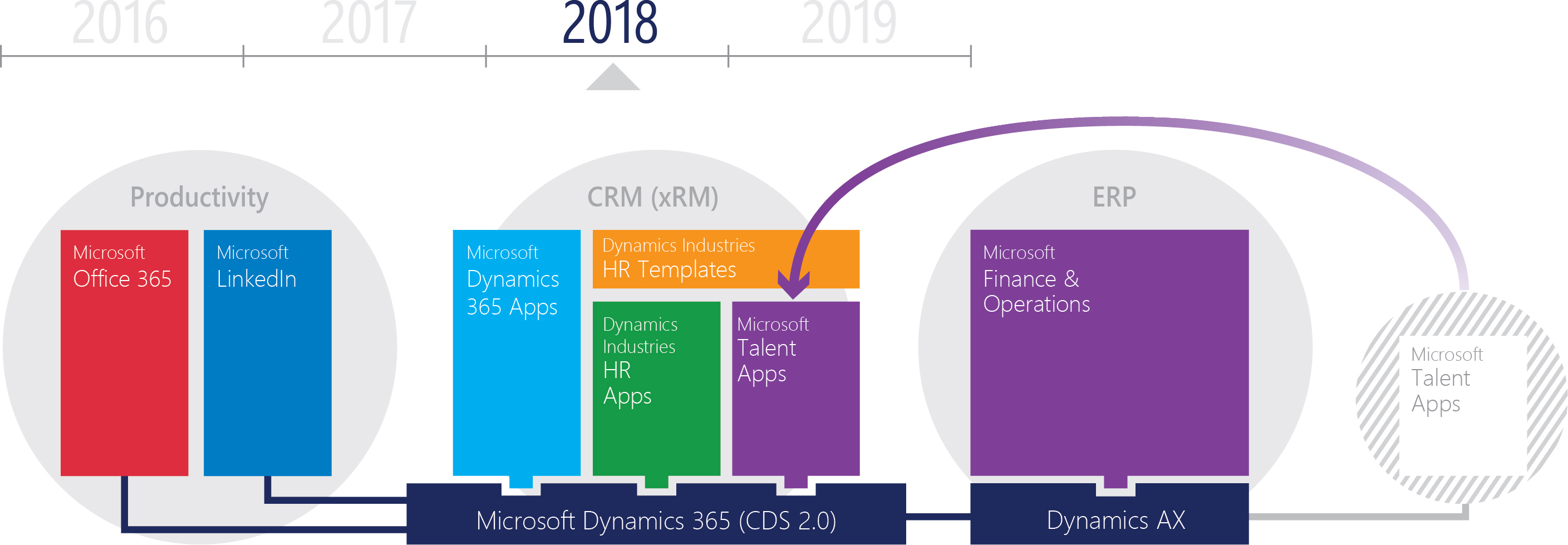The height and width of the screenshot is (545, 1568).
Task: Click the gray triangle marker under 2018
Action: pyautogui.click(x=613, y=77)
